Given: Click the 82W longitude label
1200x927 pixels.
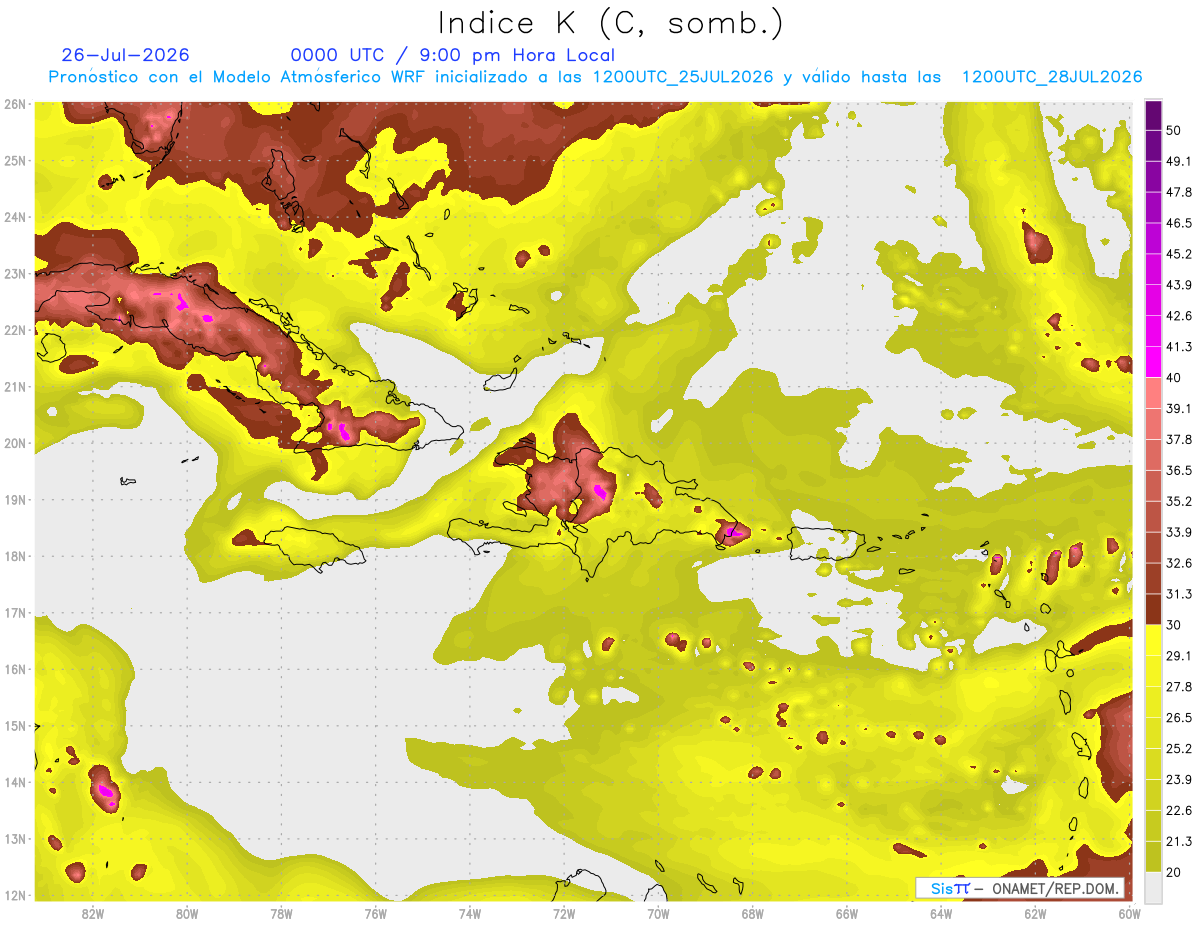Looking at the screenshot, I should pos(93,913).
